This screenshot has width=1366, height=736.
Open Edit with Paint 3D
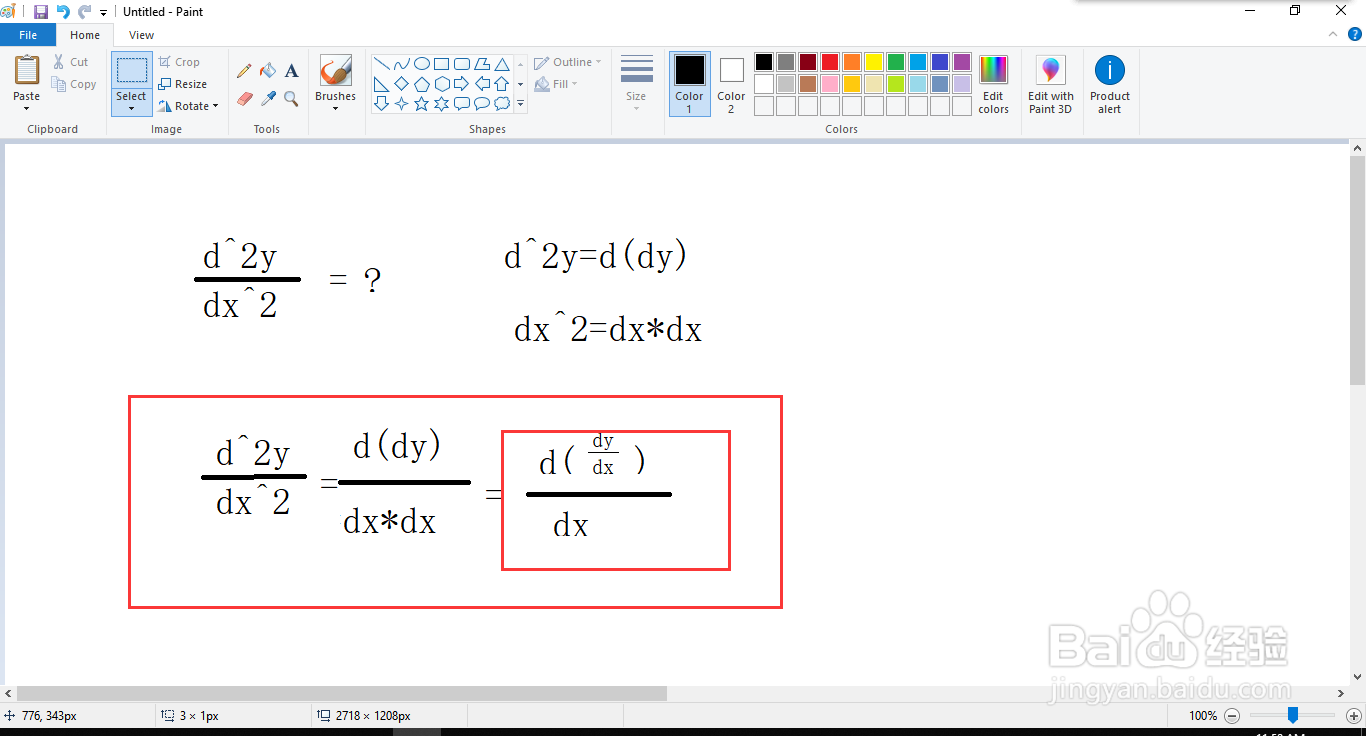click(1050, 84)
